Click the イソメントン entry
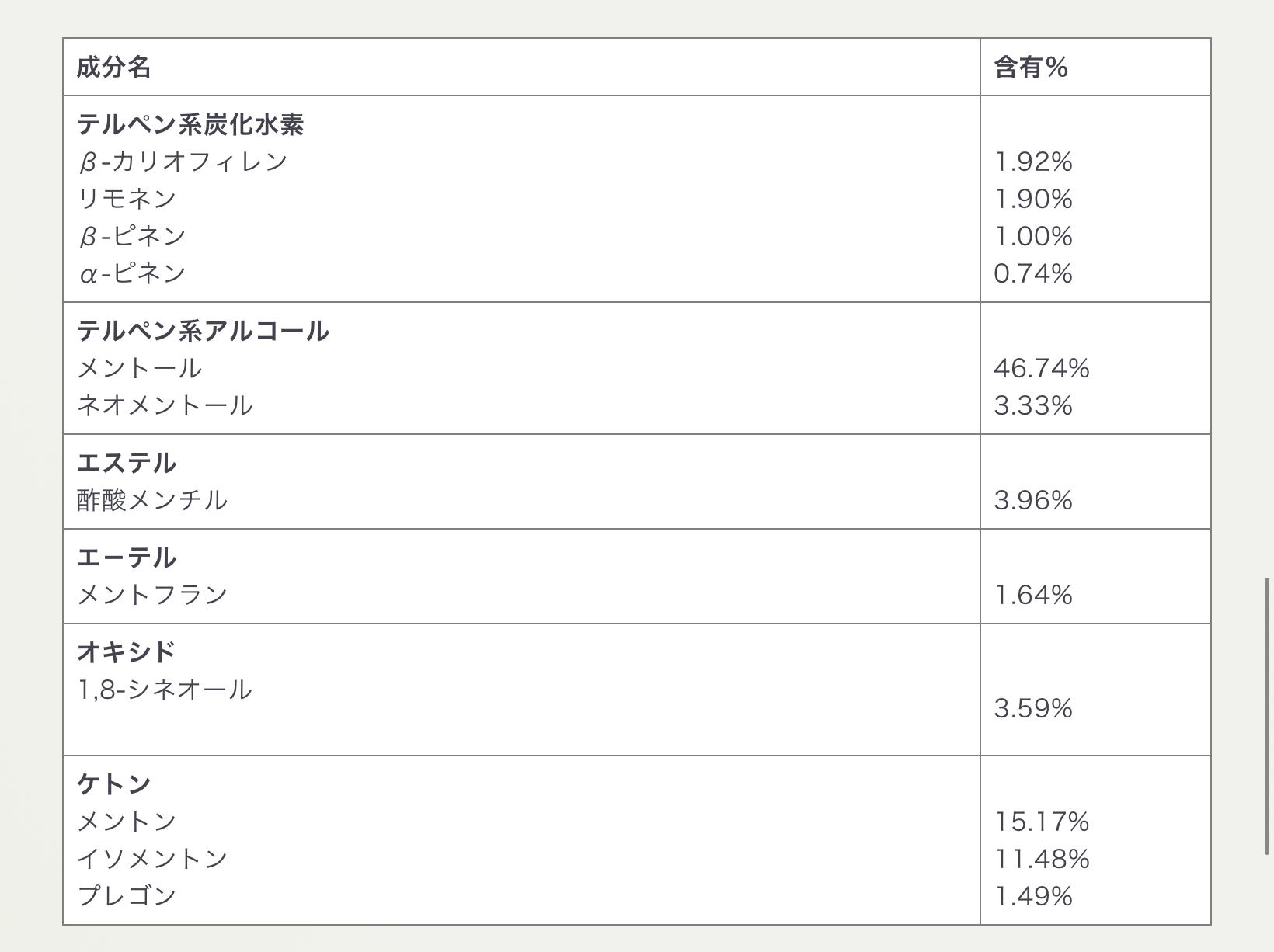1274x952 pixels. [x=152, y=859]
